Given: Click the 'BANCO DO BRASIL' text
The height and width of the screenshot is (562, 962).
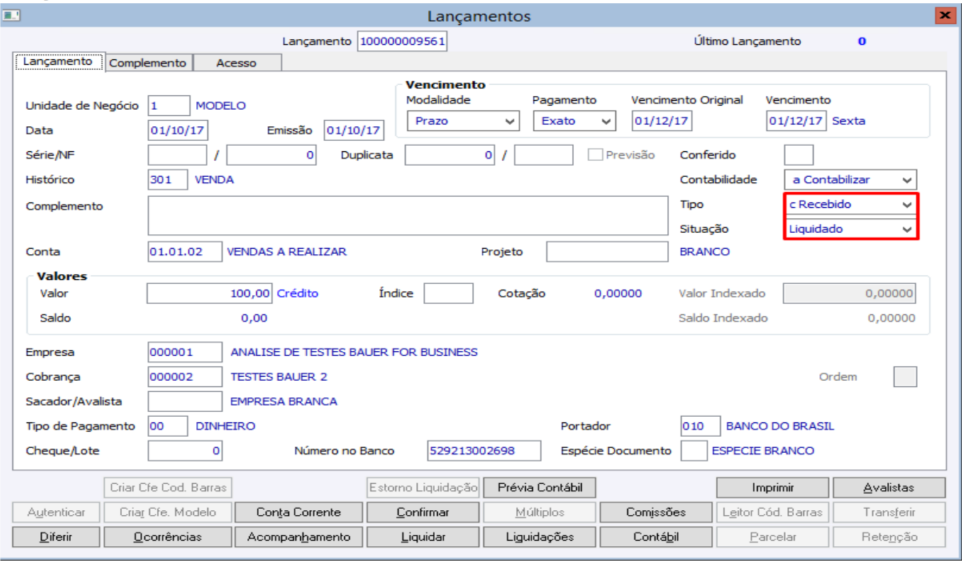Looking at the screenshot, I should pyautogui.click(x=780, y=426).
